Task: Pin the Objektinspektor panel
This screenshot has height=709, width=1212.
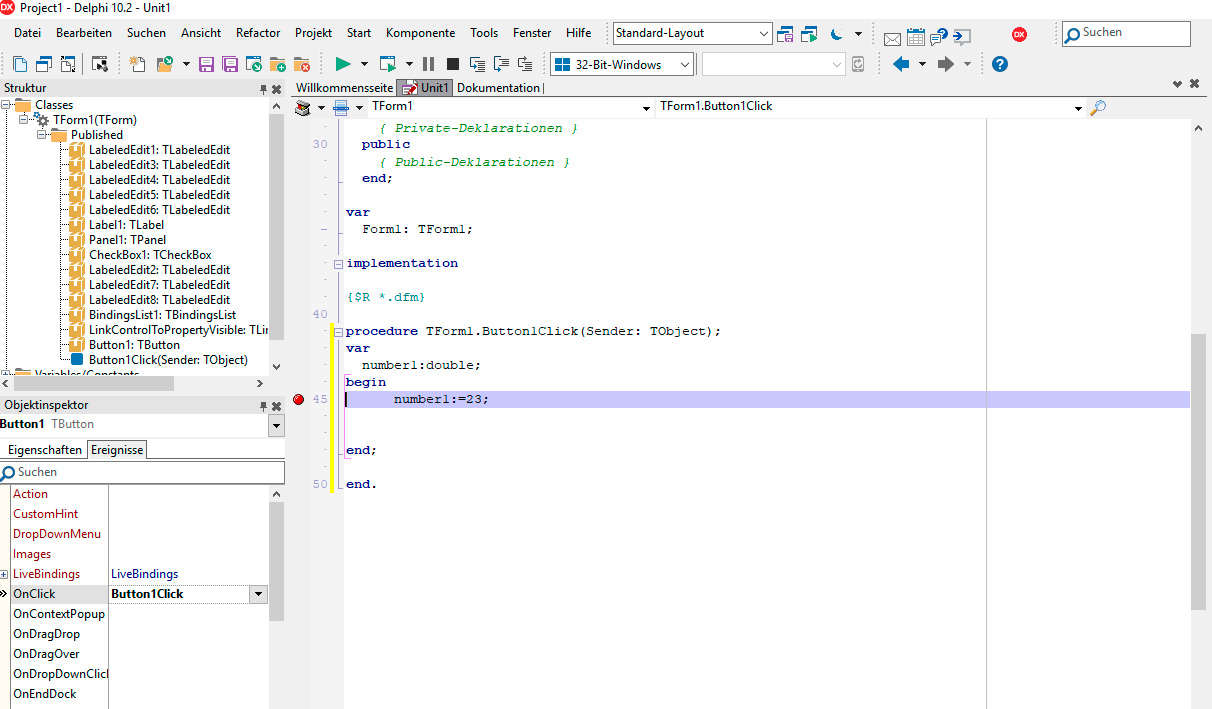Action: tap(264, 406)
